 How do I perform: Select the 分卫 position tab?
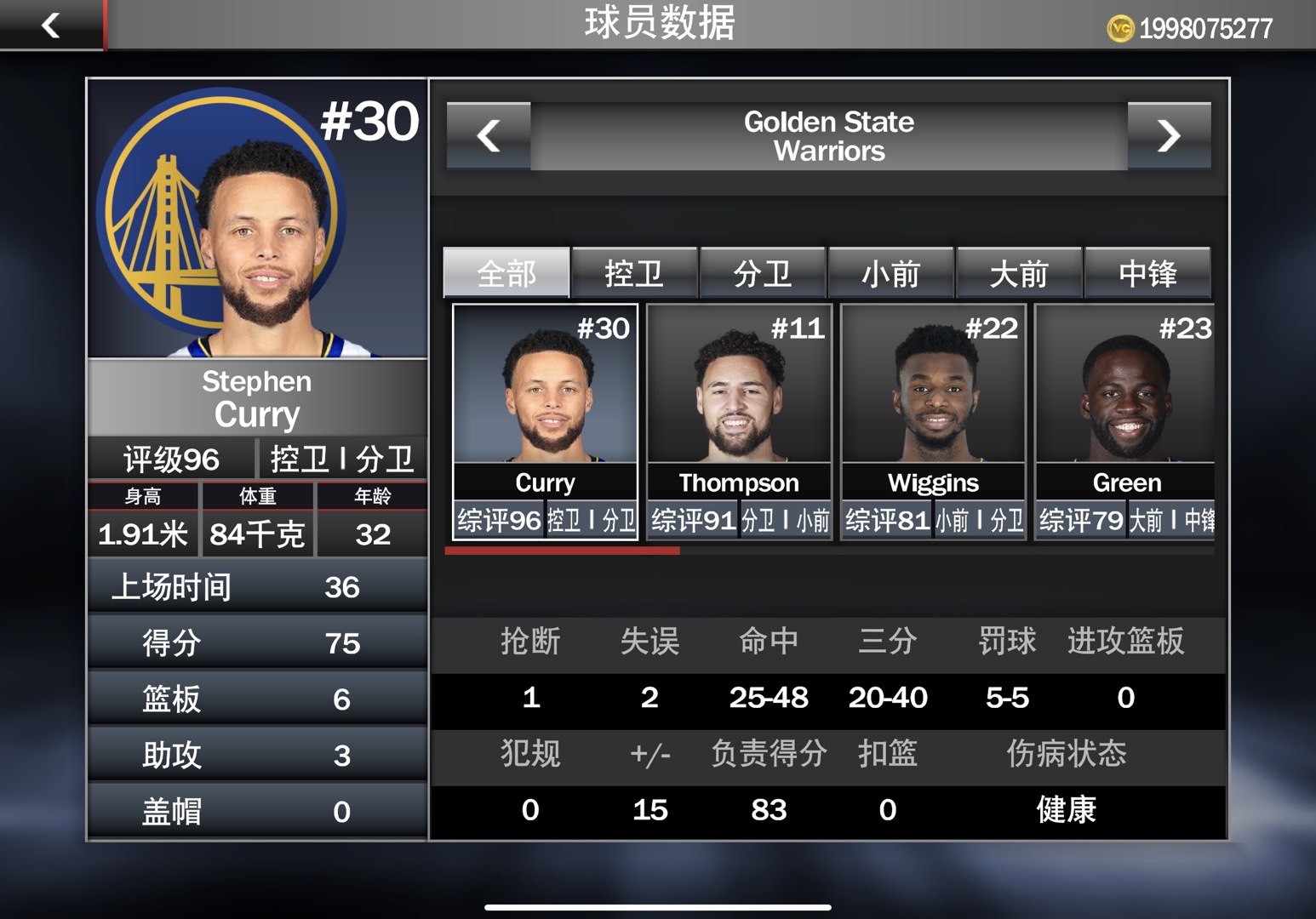pyautogui.click(x=763, y=273)
